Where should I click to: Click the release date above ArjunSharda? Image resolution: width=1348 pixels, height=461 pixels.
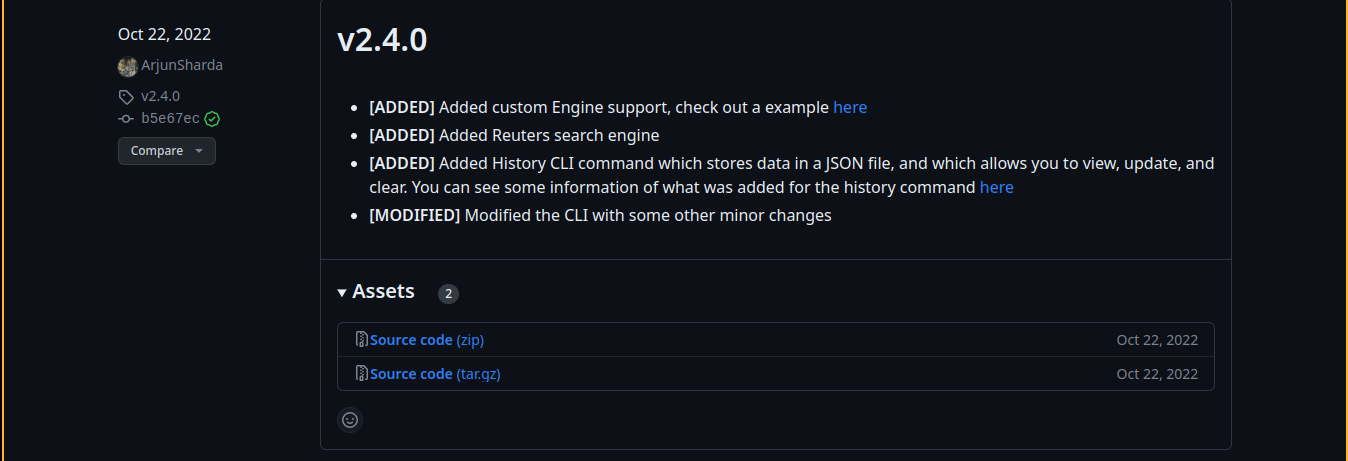click(164, 34)
